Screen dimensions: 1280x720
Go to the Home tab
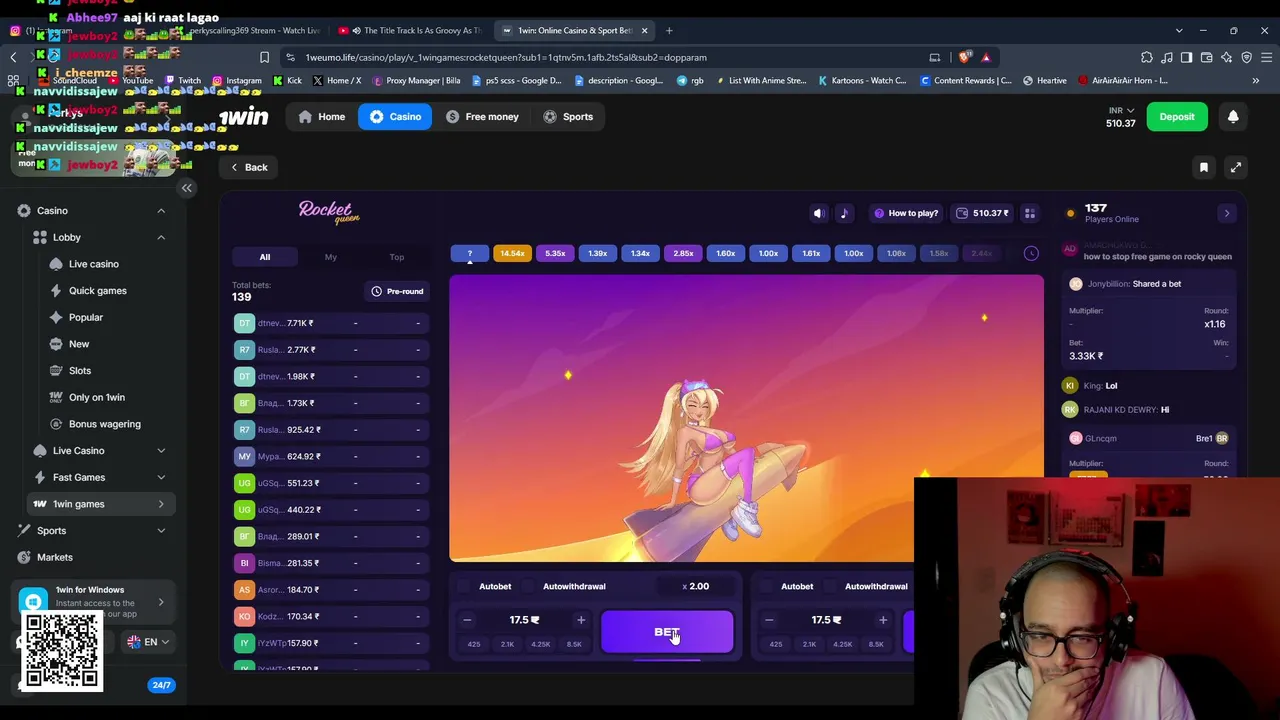[322, 117]
